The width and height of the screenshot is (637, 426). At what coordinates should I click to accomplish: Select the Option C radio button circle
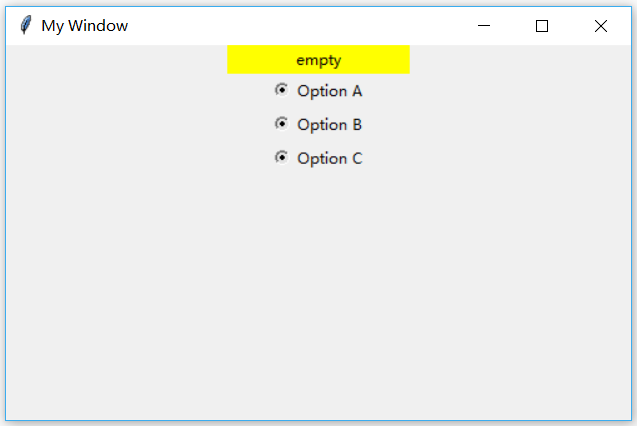[x=282, y=157]
